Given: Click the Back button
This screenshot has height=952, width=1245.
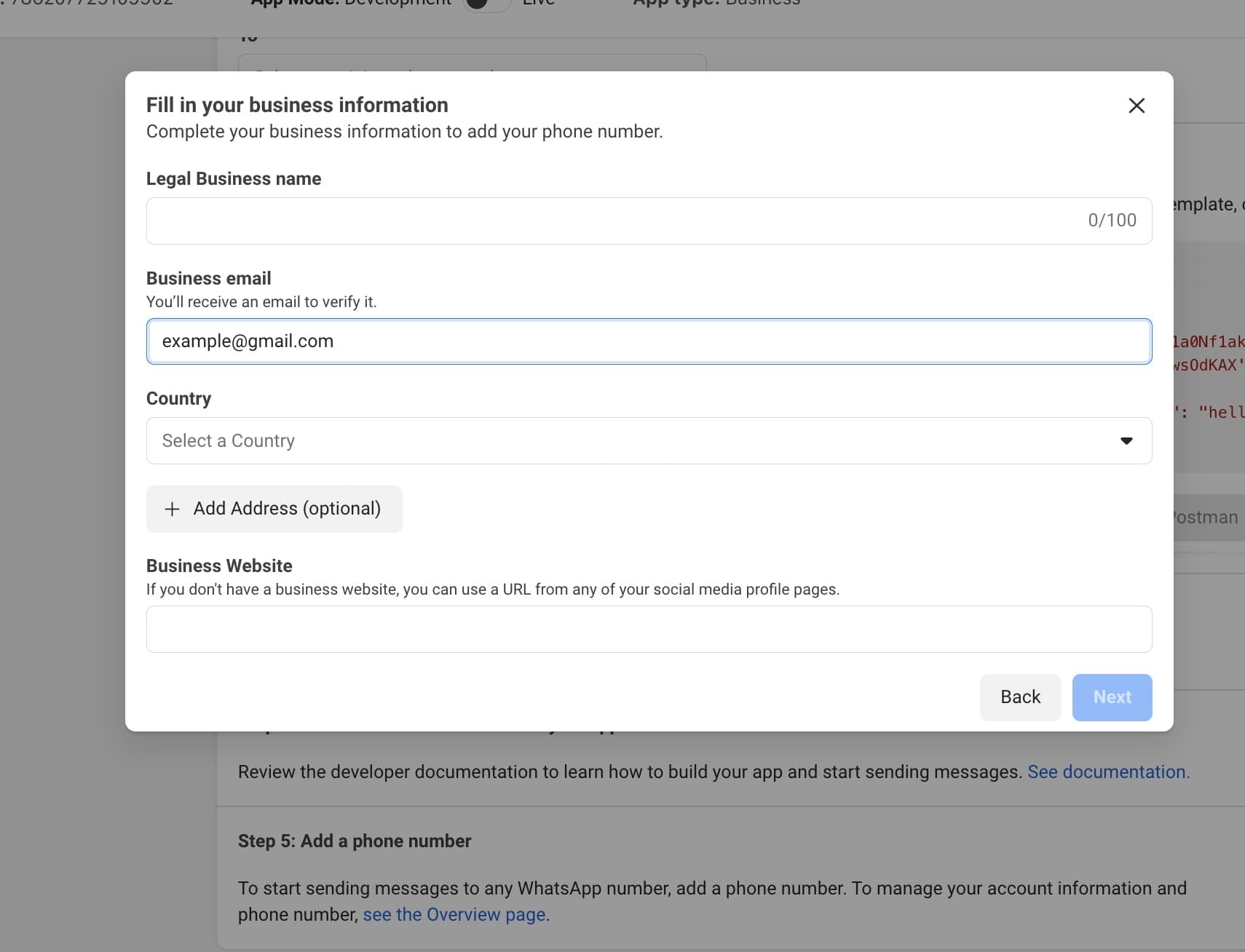Looking at the screenshot, I should point(1020,697).
